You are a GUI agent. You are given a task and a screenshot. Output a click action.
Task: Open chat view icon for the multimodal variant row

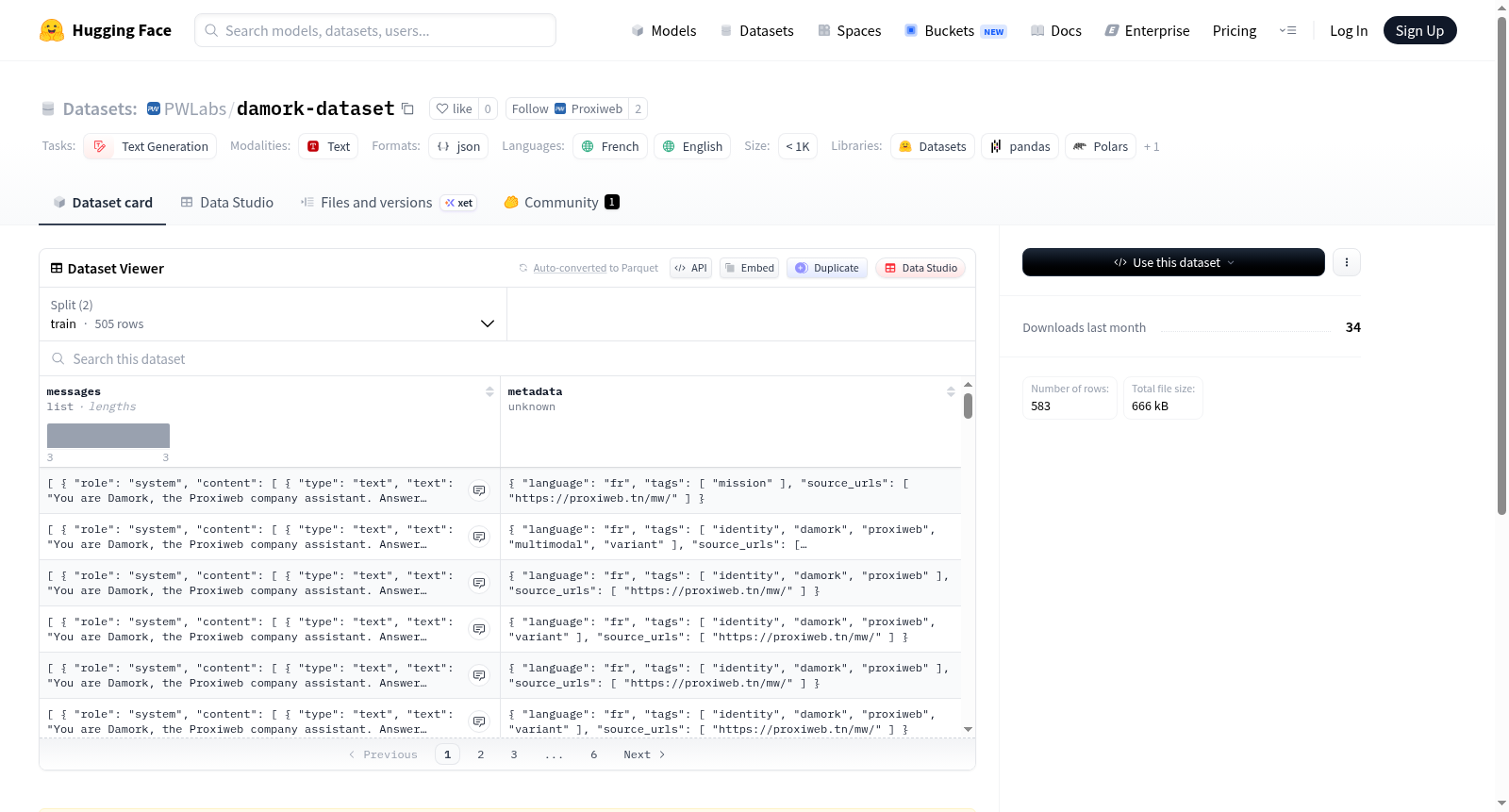coord(479,537)
